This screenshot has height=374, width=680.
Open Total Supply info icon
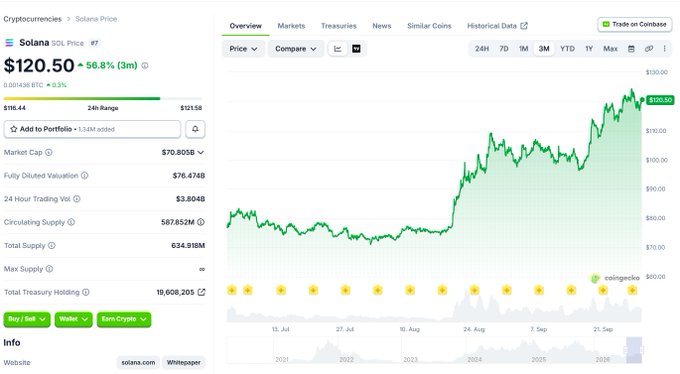pos(52,246)
